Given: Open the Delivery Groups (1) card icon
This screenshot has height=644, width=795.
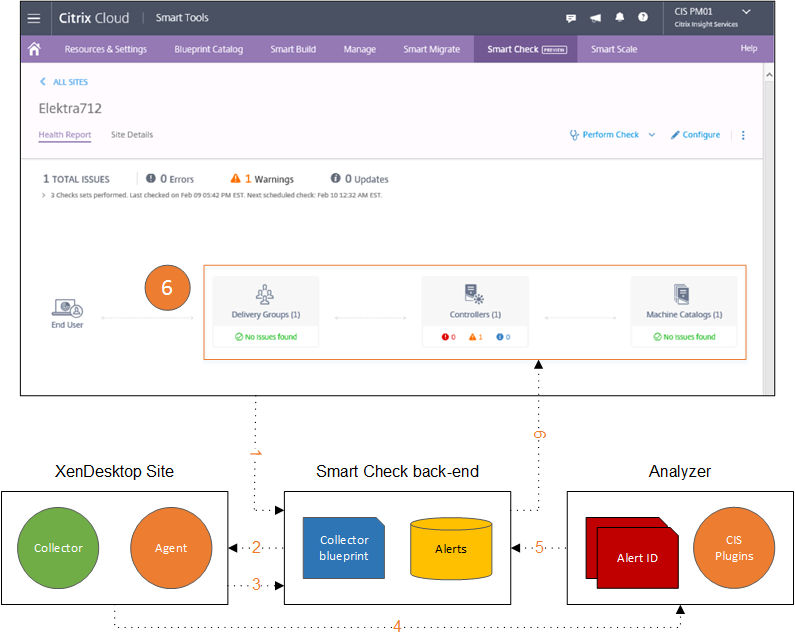Looking at the screenshot, I should click(x=265, y=294).
